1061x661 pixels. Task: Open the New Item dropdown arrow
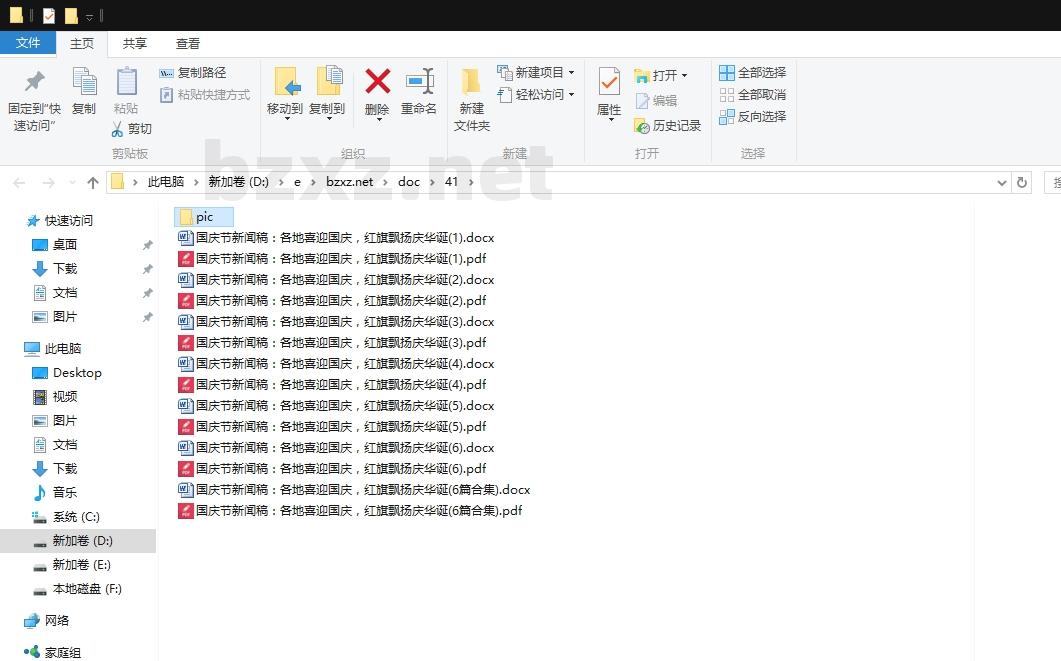click(x=571, y=73)
